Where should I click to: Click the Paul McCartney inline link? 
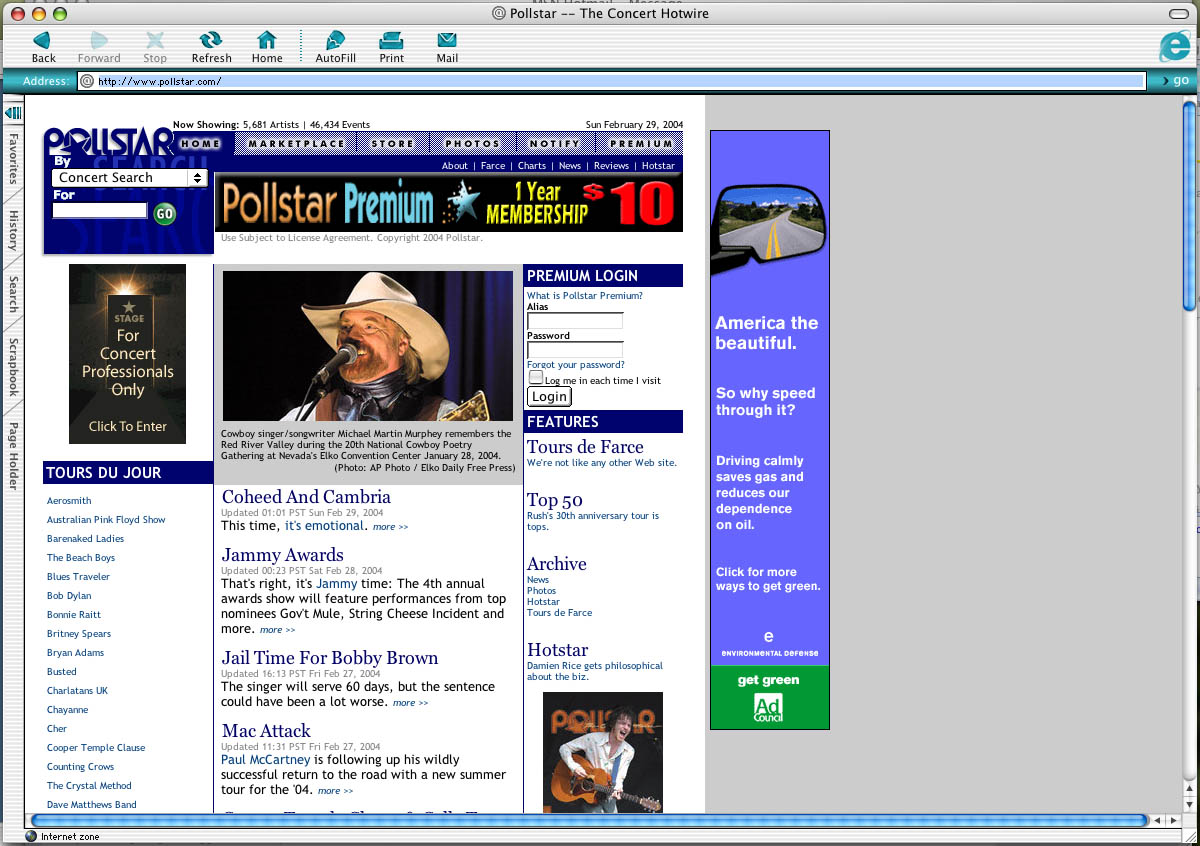[266, 760]
